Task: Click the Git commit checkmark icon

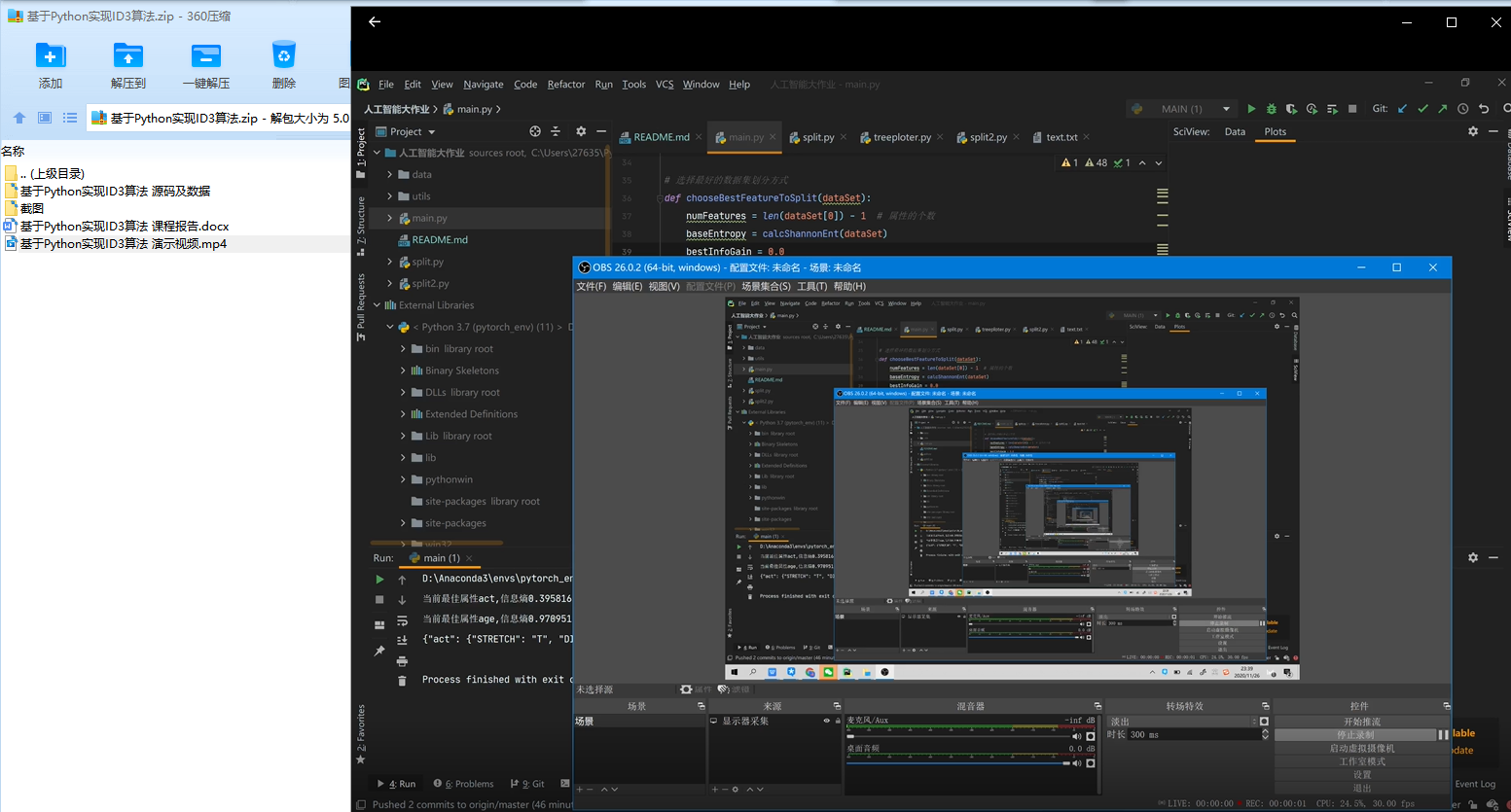Action: point(1422,109)
